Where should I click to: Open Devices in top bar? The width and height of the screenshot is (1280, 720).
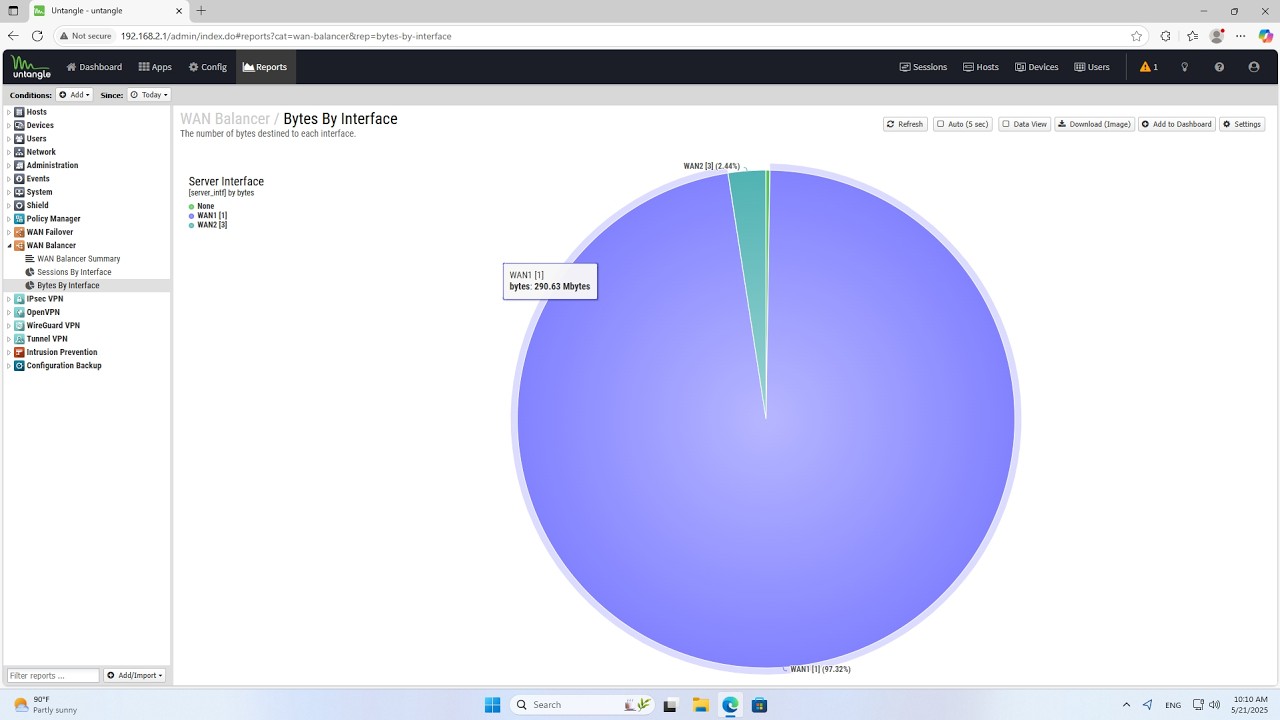click(1036, 67)
